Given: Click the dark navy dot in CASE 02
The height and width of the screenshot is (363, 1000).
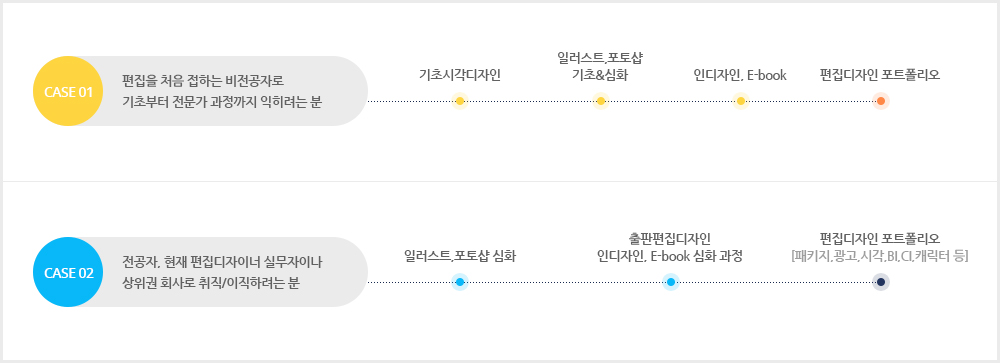Looking at the screenshot, I should point(881,282).
